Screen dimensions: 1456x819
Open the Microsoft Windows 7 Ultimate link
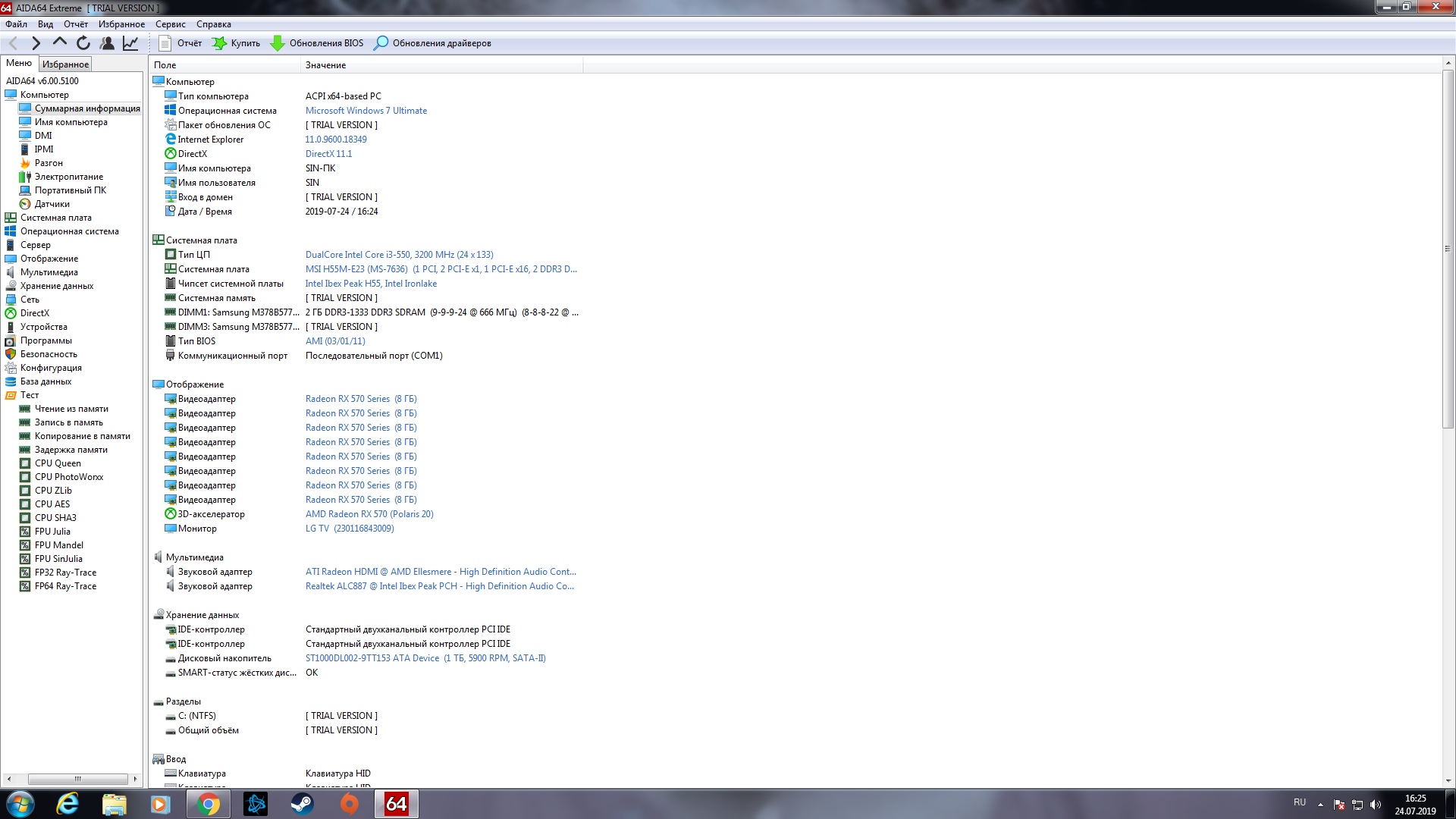366,111
